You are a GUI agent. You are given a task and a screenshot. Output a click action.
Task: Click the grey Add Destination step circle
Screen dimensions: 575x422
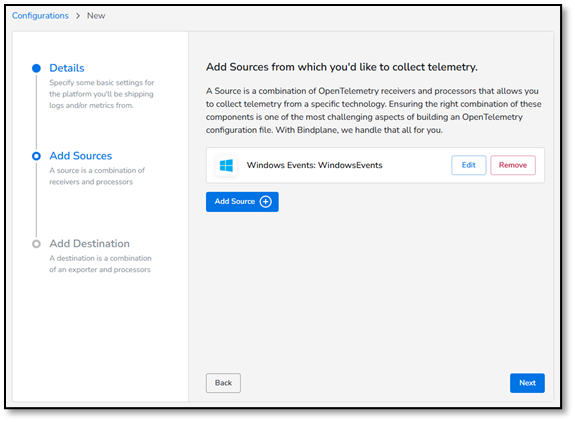(x=36, y=244)
